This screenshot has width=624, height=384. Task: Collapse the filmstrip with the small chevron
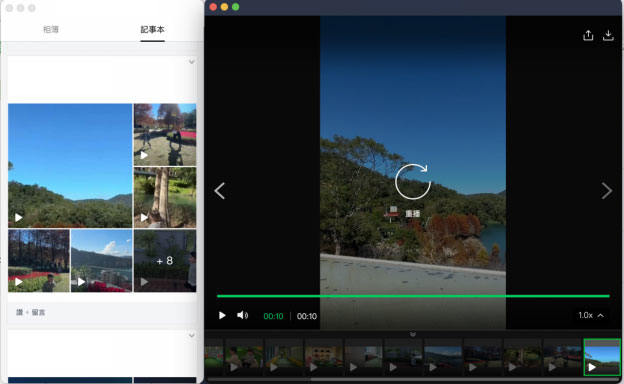[413, 334]
